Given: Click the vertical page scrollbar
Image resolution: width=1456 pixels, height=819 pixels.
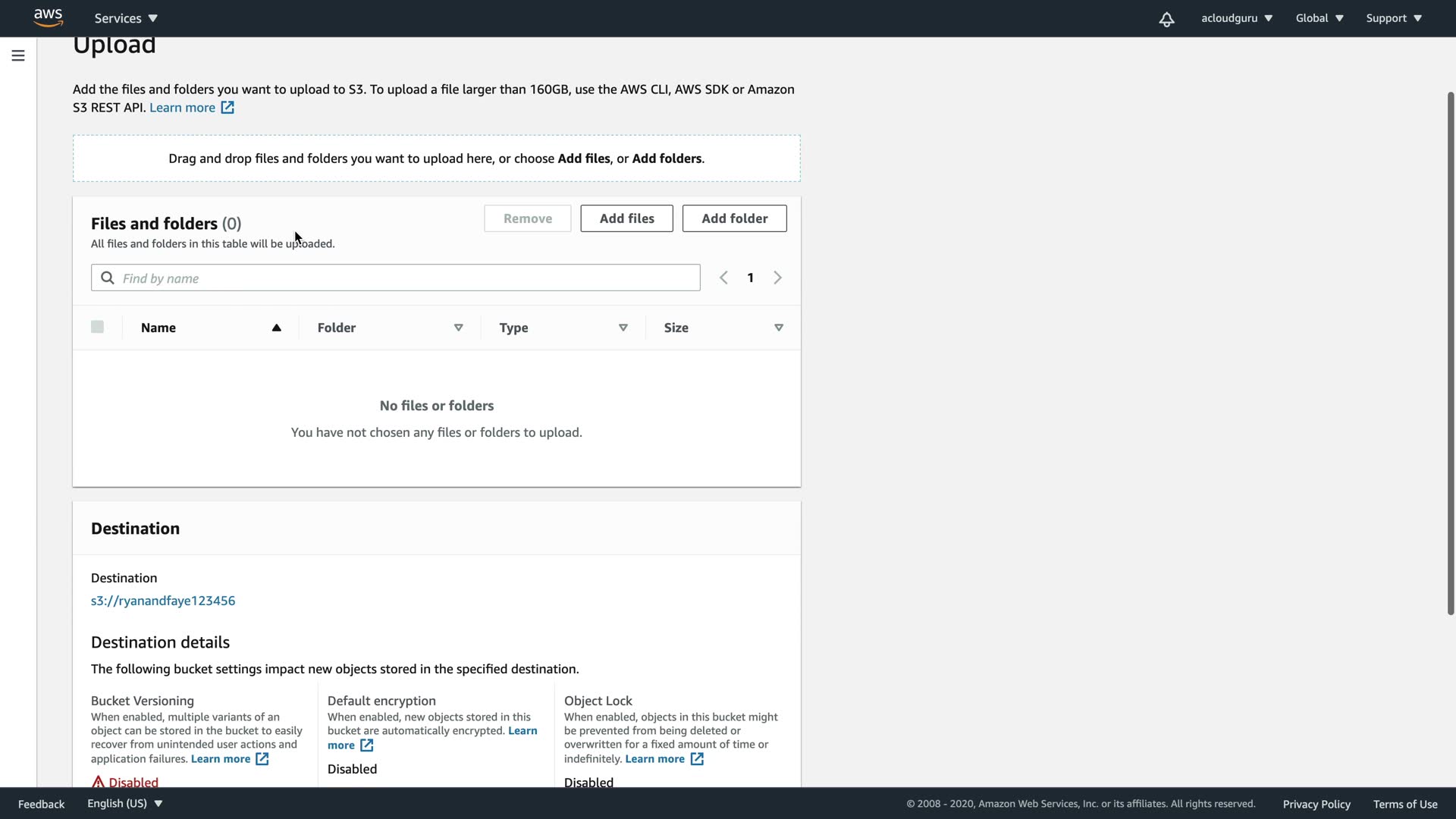Looking at the screenshot, I should (x=1450, y=353).
